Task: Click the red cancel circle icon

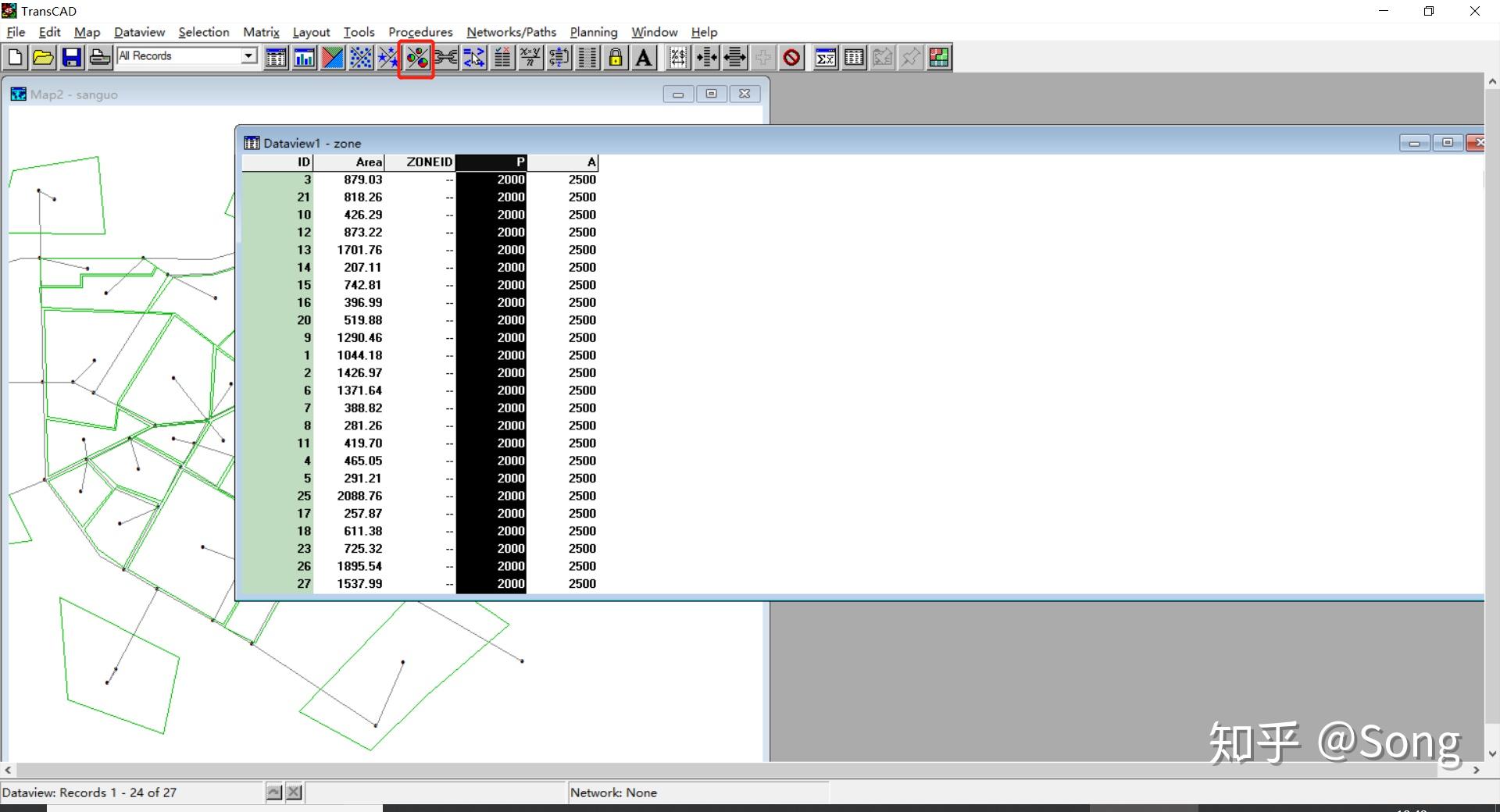Action: pyautogui.click(x=791, y=57)
